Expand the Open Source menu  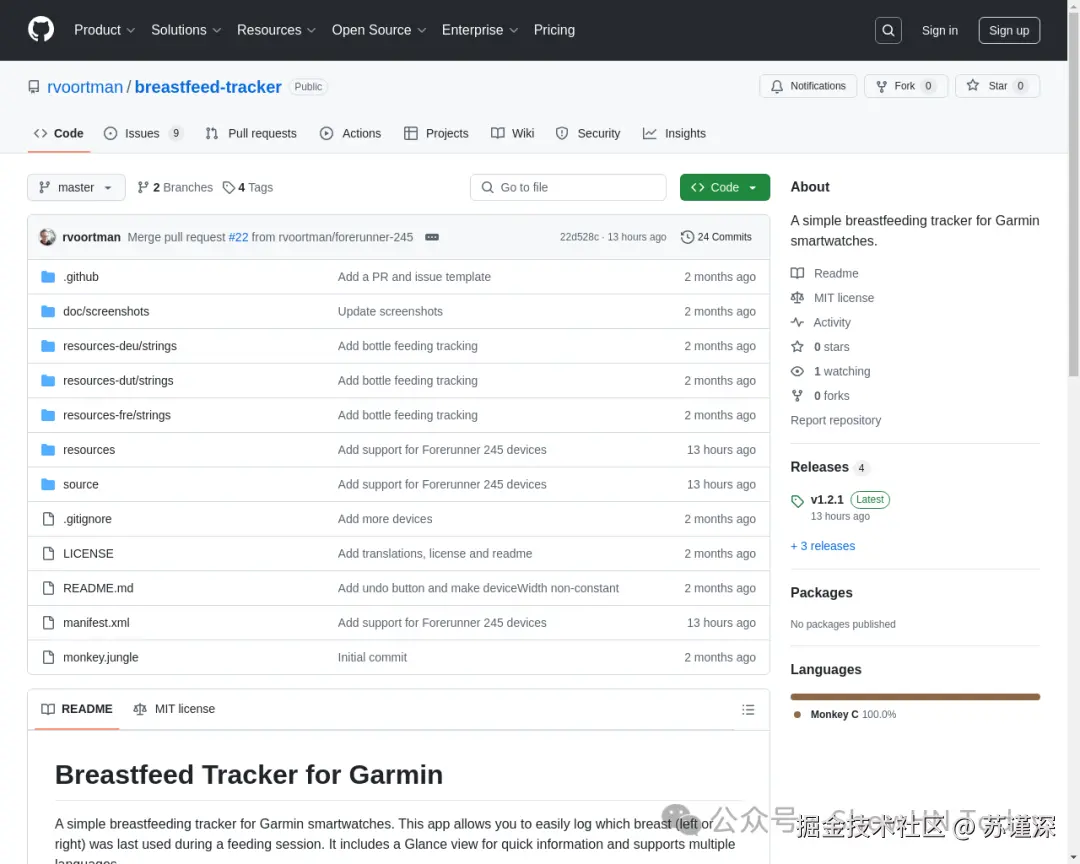[x=379, y=30]
